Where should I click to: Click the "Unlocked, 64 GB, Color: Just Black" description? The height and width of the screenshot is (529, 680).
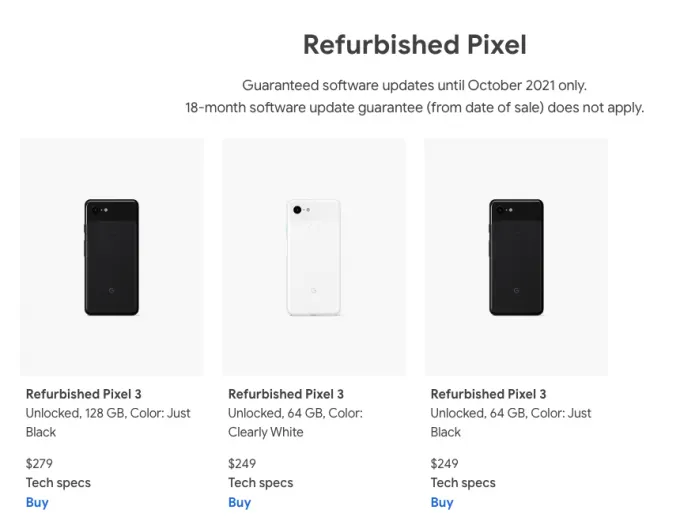point(510,422)
